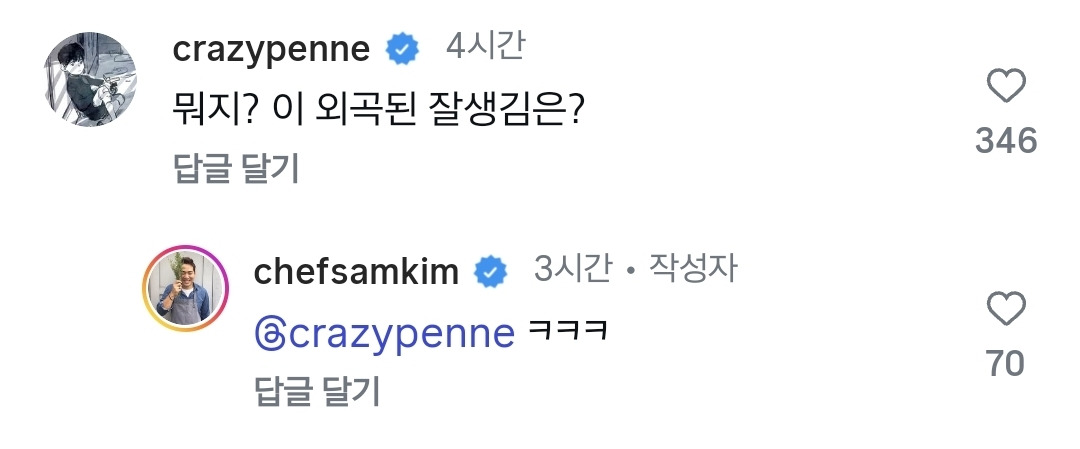Image resolution: width=1080 pixels, height=449 pixels.
Task: Click the 3시간 timestamp
Action: point(571,269)
